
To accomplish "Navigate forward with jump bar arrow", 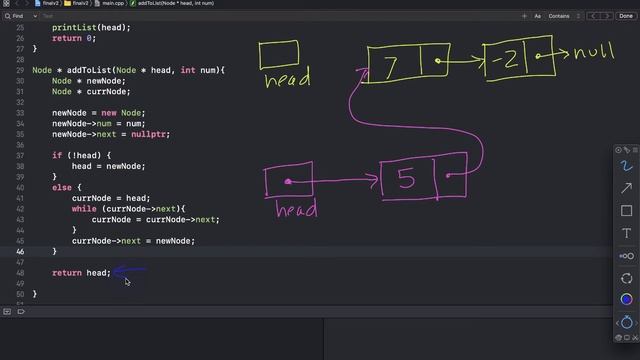I will [x=27, y=3].
